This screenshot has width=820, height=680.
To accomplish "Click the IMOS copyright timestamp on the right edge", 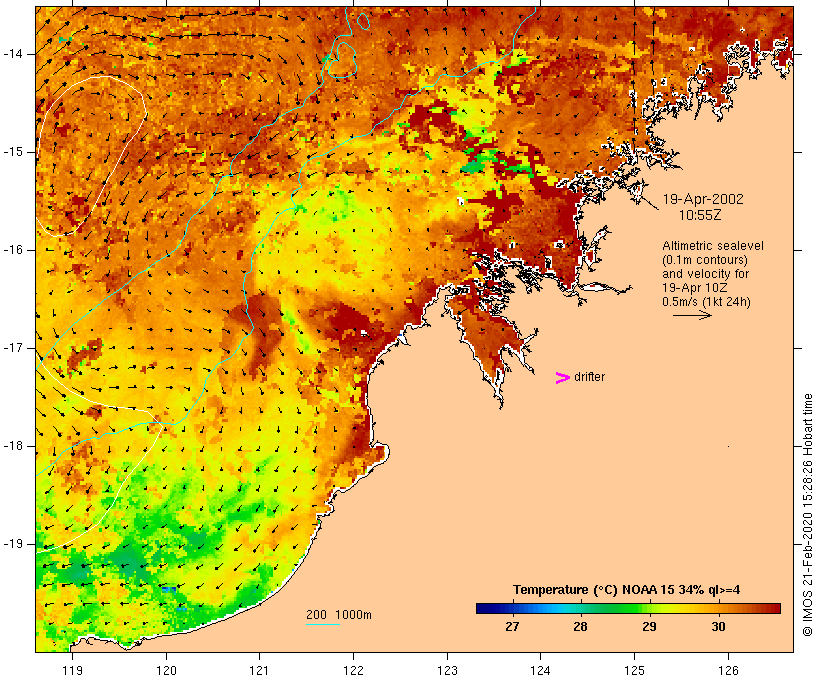I will [808, 515].
